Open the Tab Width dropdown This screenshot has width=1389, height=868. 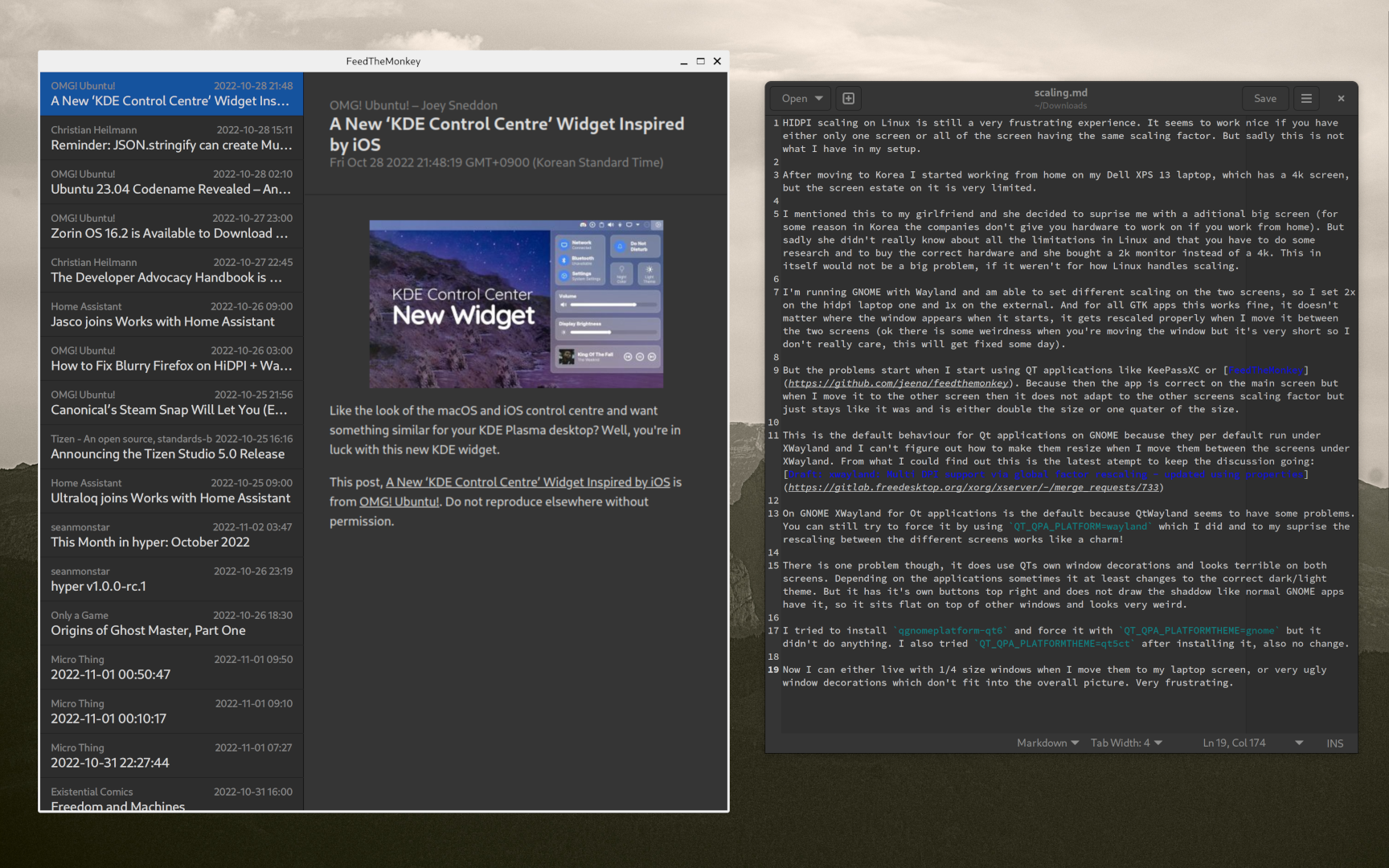(1126, 743)
